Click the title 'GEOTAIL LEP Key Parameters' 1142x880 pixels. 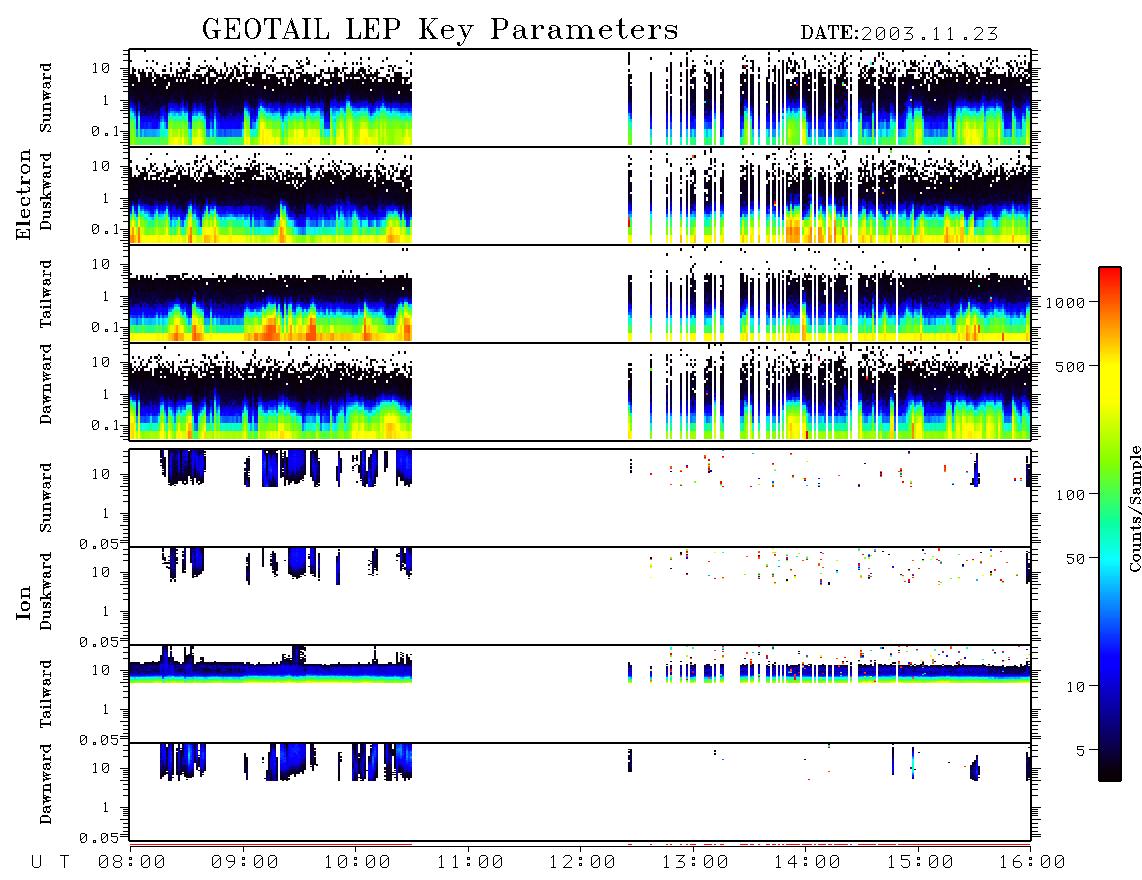(x=440, y=30)
